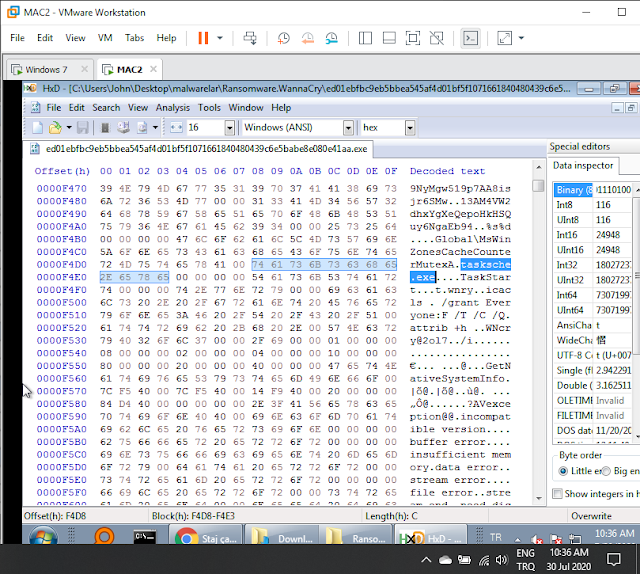Screen dimensions: 640x574
Task: Open the dropdown arrow beside the pause icon
Action: 220,38
